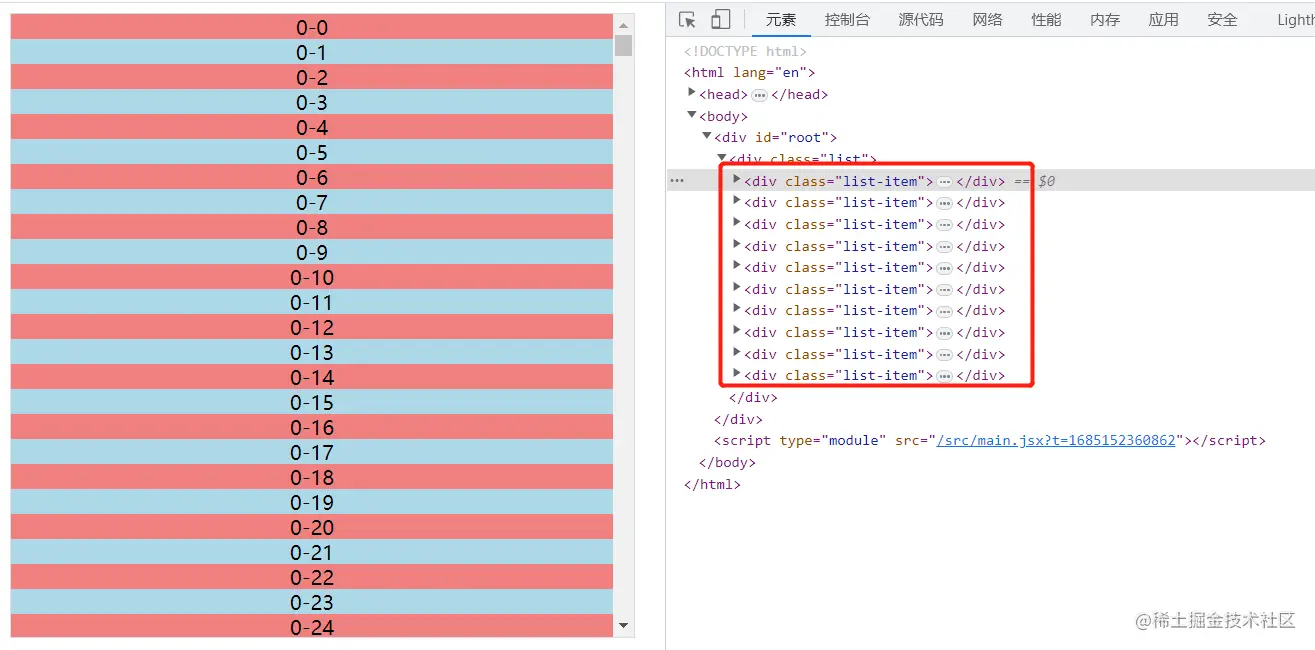The image size is (1315, 650).
Task: Click list row 0-24
Action: click(312, 626)
